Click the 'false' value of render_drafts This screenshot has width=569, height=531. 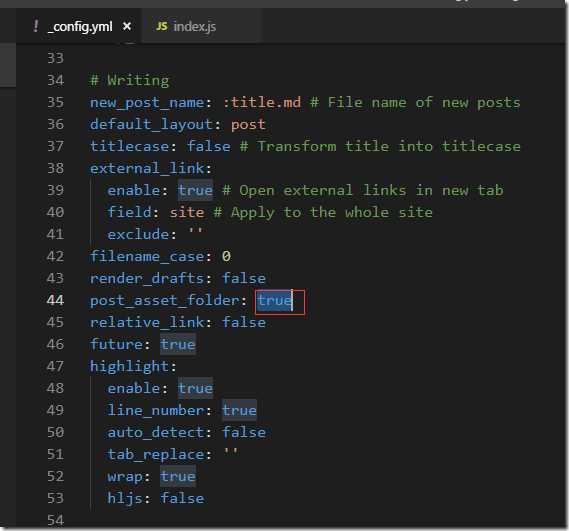[x=244, y=278]
